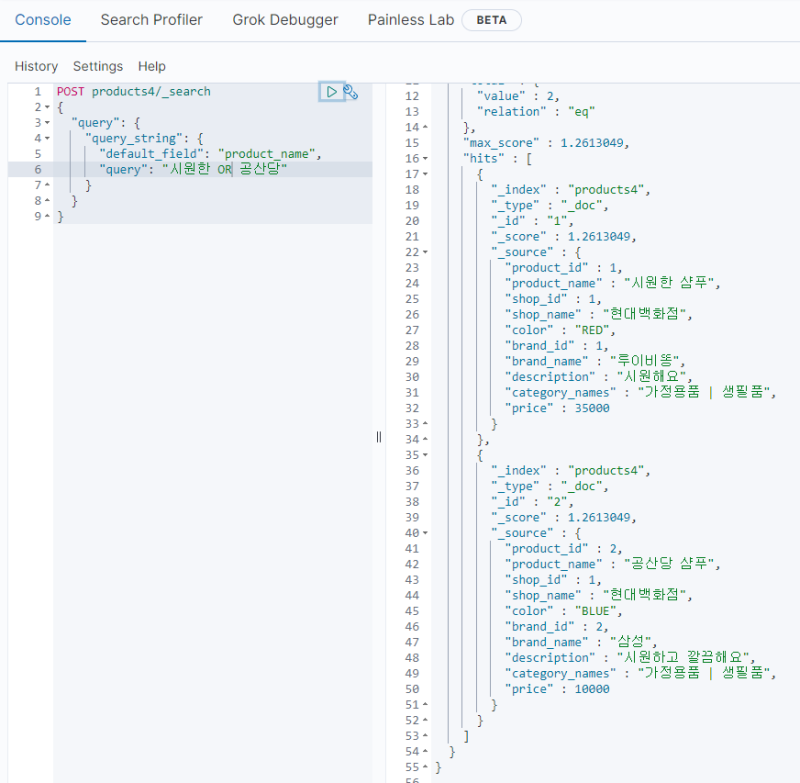
Task: Fold second hit's "_source" at line 40
Action: pyautogui.click(x=426, y=533)
